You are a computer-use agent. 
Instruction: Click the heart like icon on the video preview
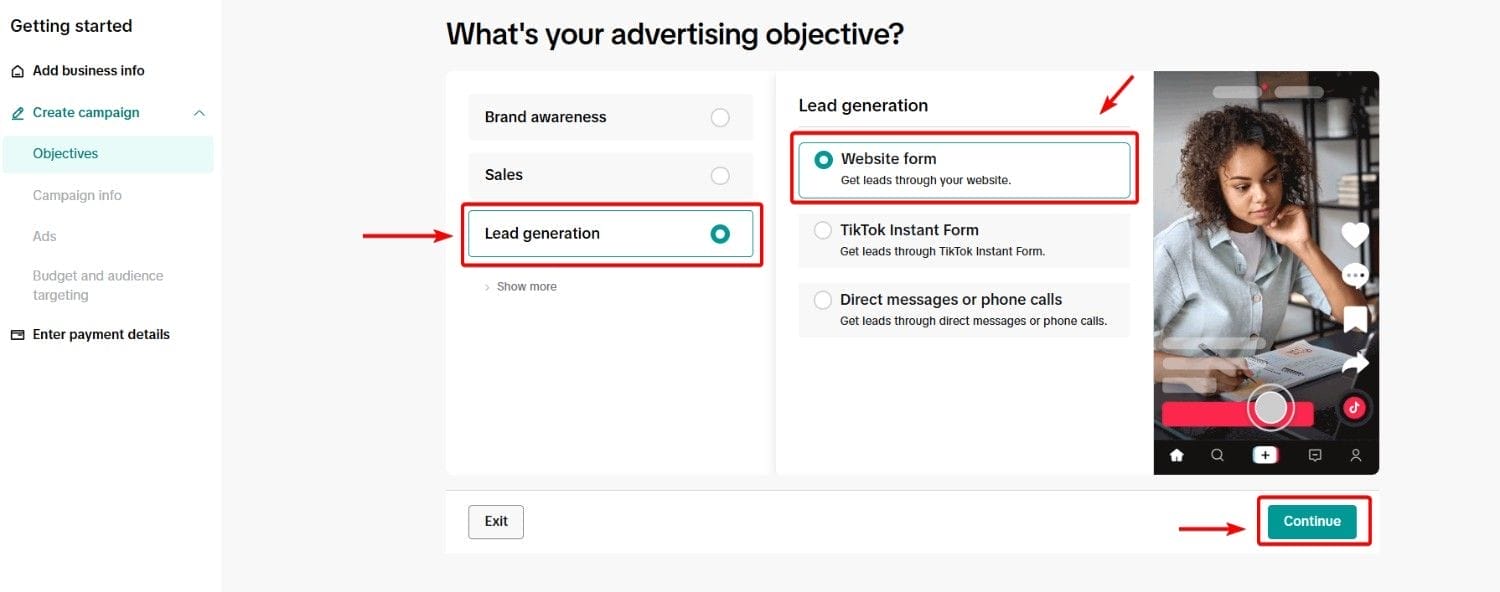(x=1355, y=233)
